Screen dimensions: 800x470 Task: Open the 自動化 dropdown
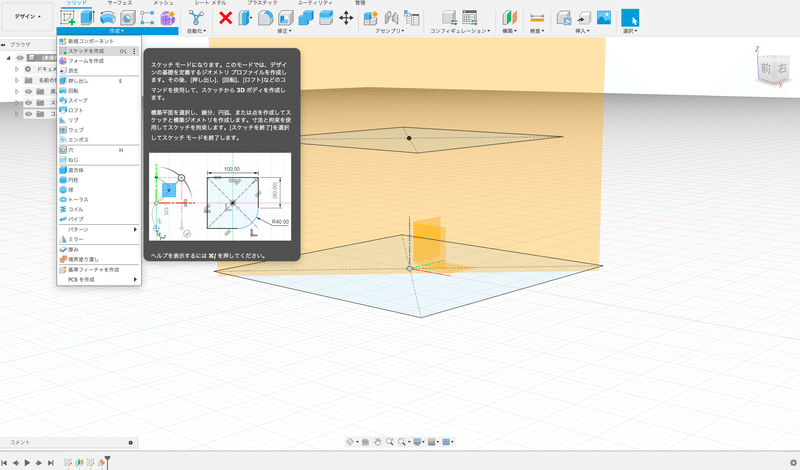click(x=196, y=31)
